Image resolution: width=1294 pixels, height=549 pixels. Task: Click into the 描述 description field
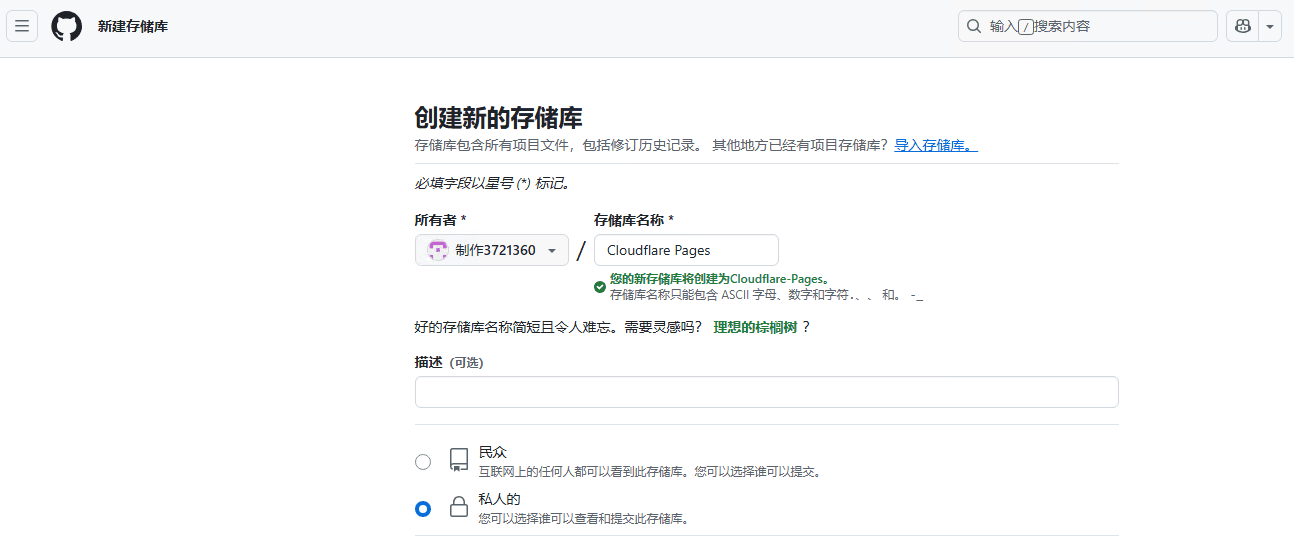766,392
